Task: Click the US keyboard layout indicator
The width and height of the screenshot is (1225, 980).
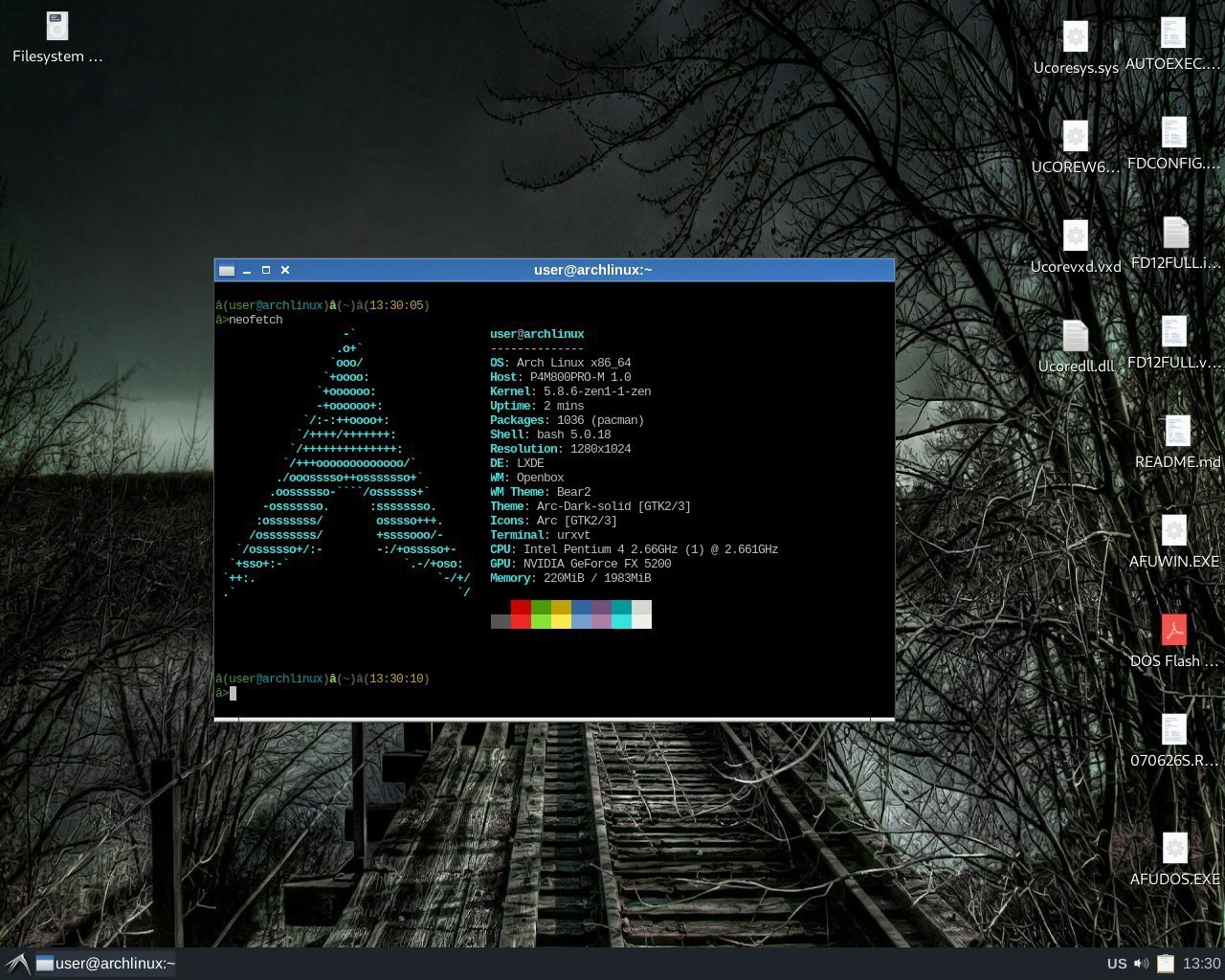Action: coord(1117,964)
